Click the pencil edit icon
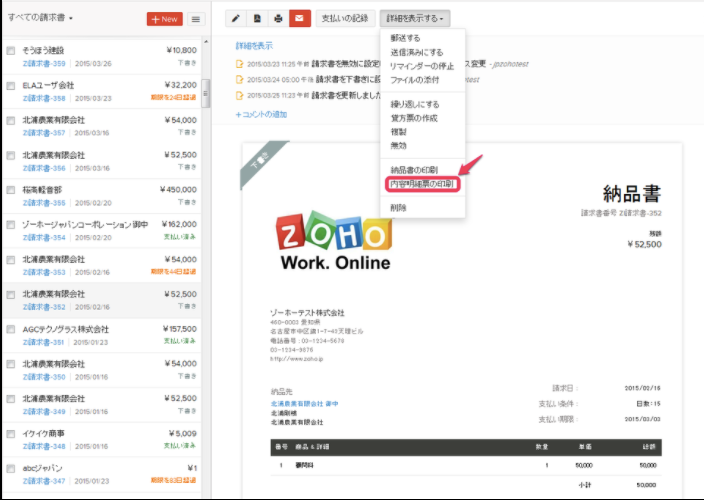Viewport: 704px width, 500px height. click(x=235, y=18)
